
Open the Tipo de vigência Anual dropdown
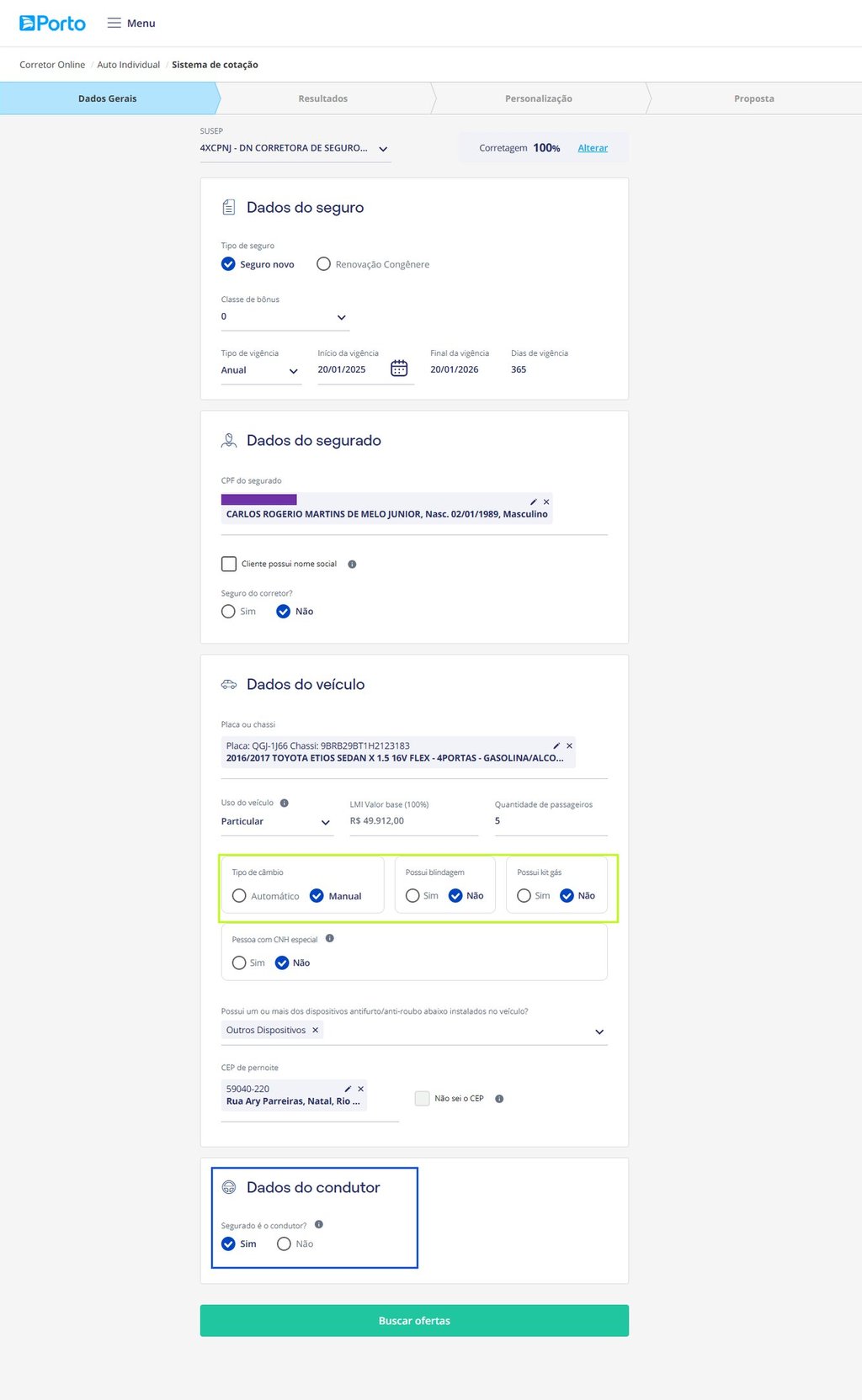tap(261, 370)
